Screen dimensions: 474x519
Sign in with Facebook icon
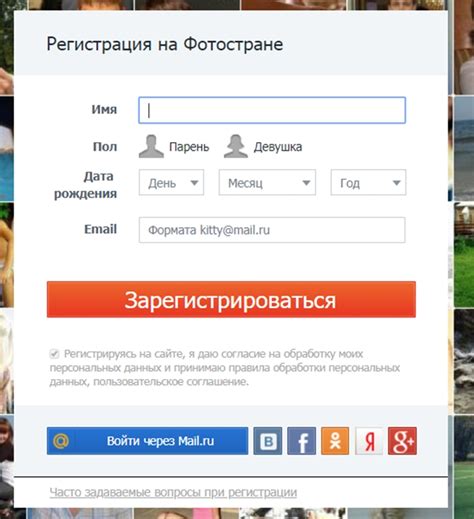click(302, 441)
